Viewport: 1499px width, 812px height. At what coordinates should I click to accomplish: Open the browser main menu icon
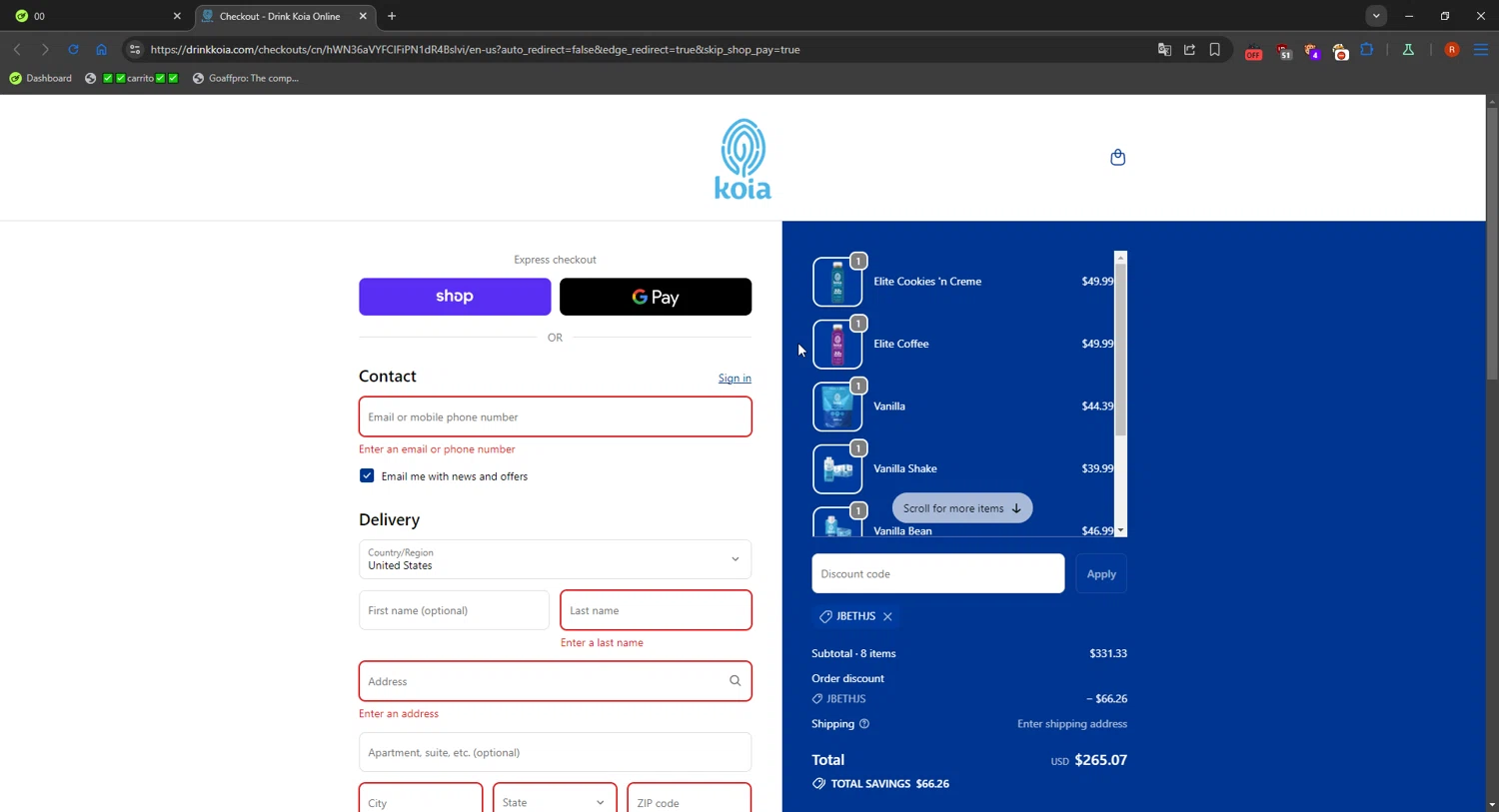pyautogui.click(x=1481, y=49)
